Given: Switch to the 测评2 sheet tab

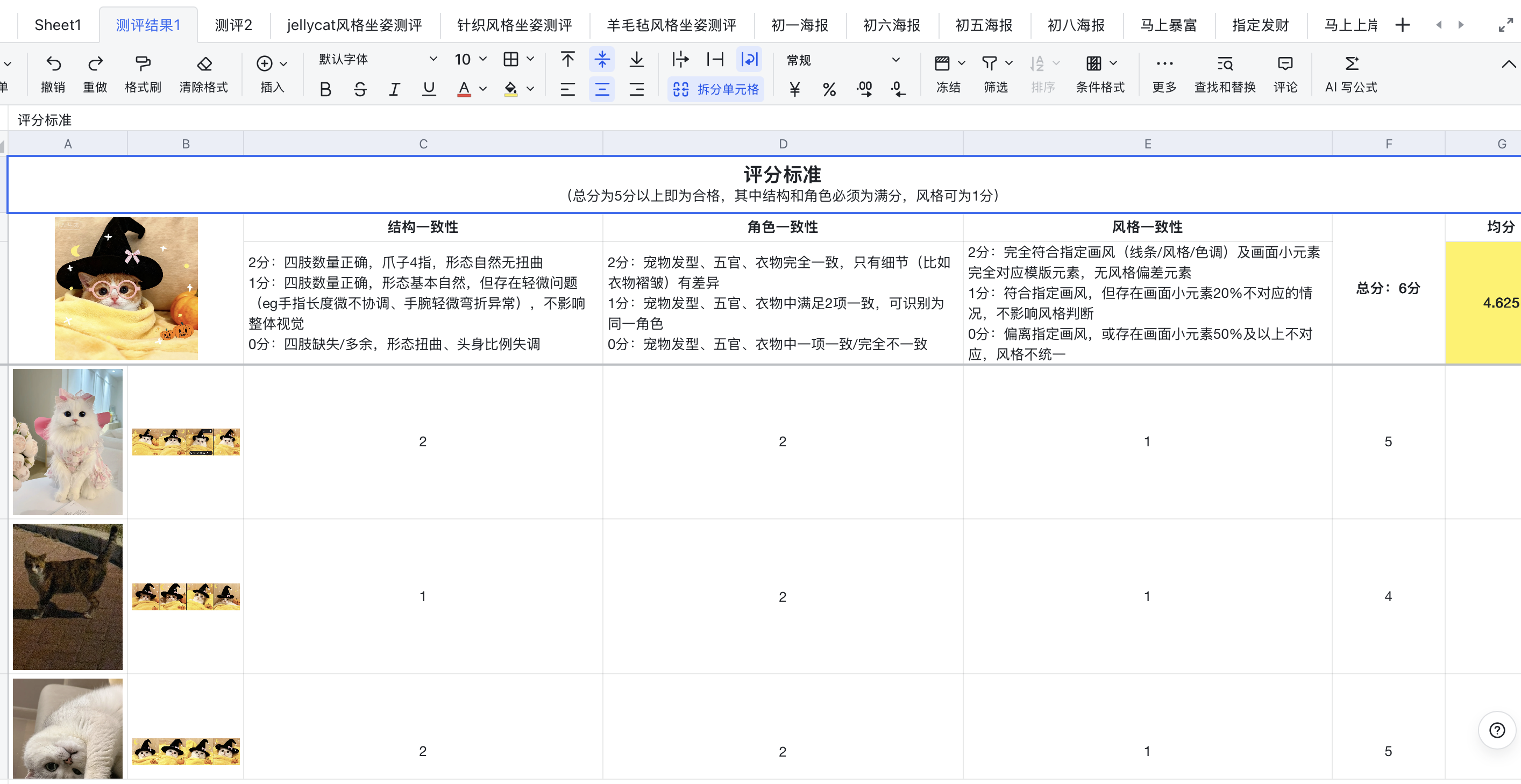Looking at the screenshot, I should pos(233,25).
